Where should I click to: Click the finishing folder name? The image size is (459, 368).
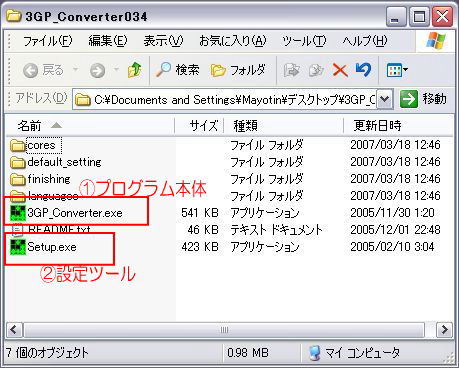tap(49, 179)
